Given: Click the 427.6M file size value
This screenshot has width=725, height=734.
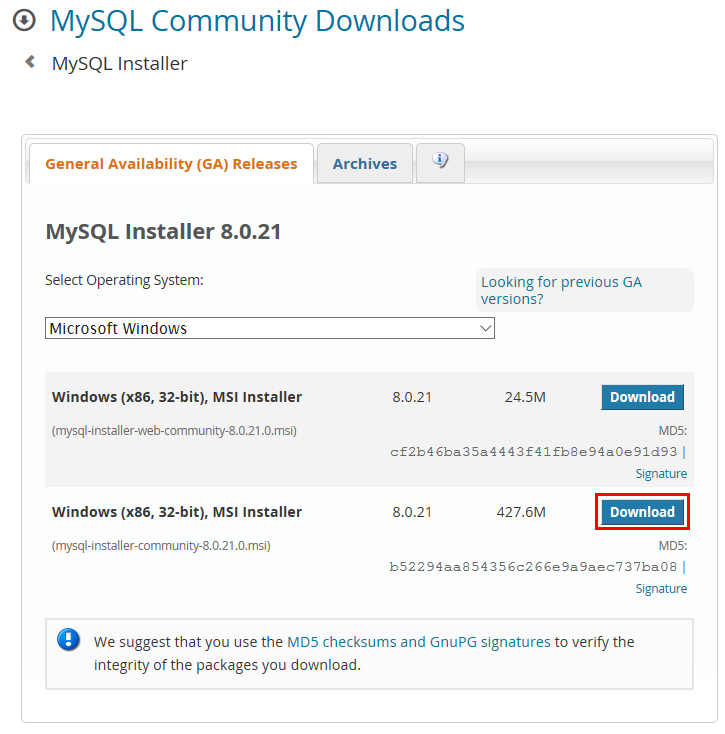Looking at the screenshot, I should (x=521, y=512).
